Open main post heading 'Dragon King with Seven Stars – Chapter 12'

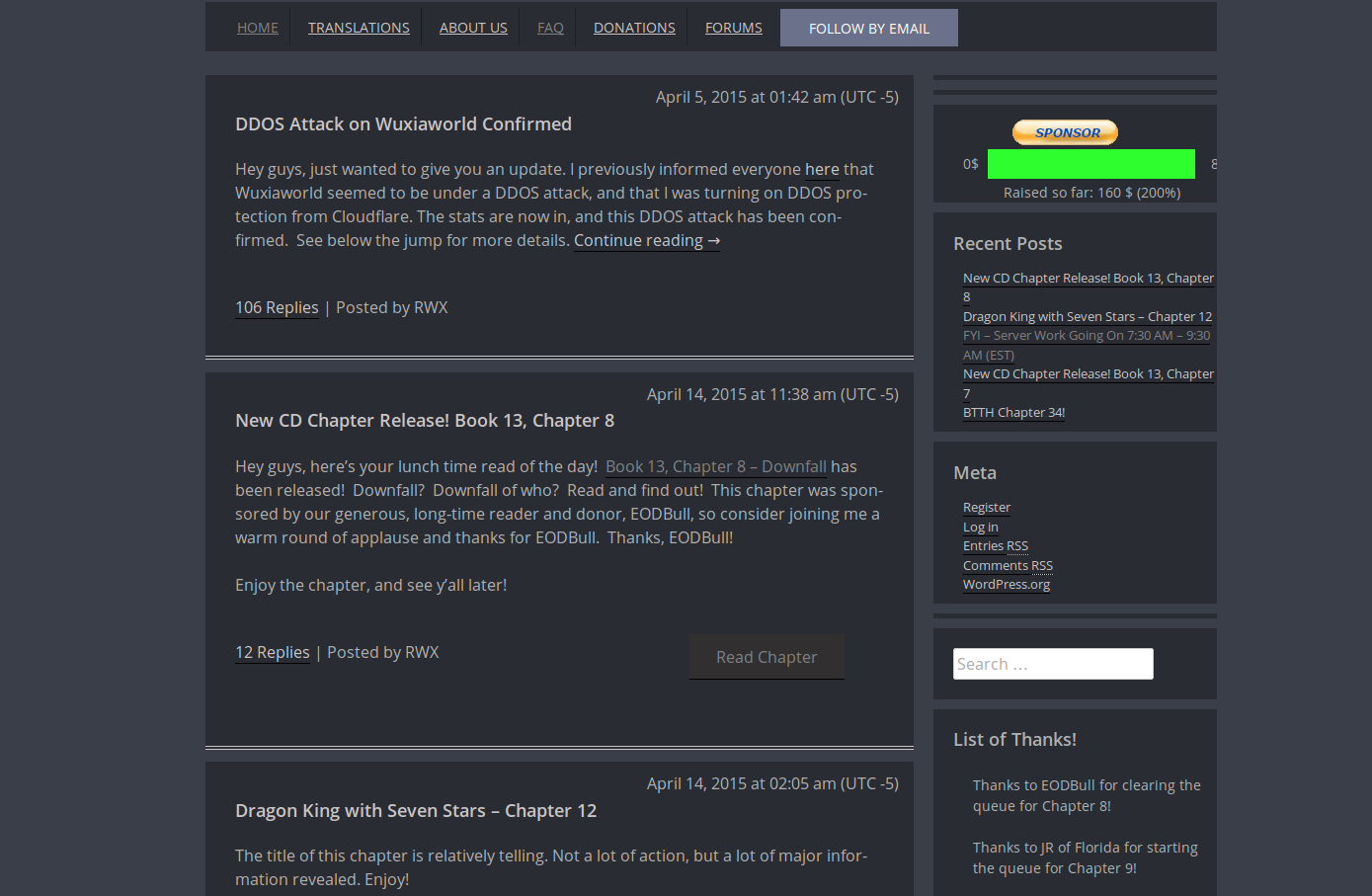pos(416,810)
